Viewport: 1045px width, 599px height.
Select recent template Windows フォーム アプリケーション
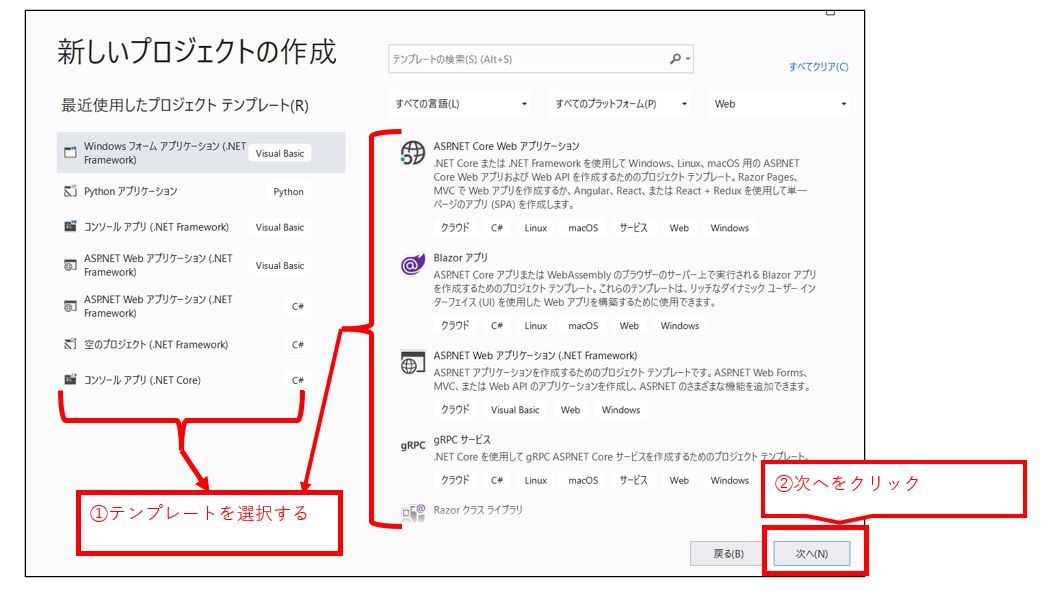[201, 153]
